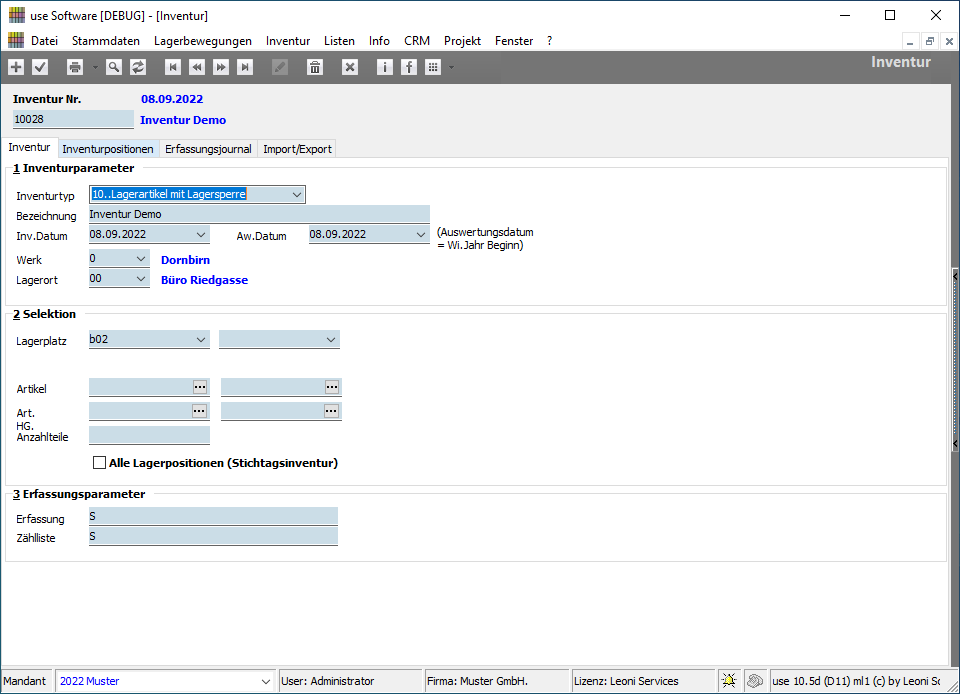Go to the next record

(221, 67)
